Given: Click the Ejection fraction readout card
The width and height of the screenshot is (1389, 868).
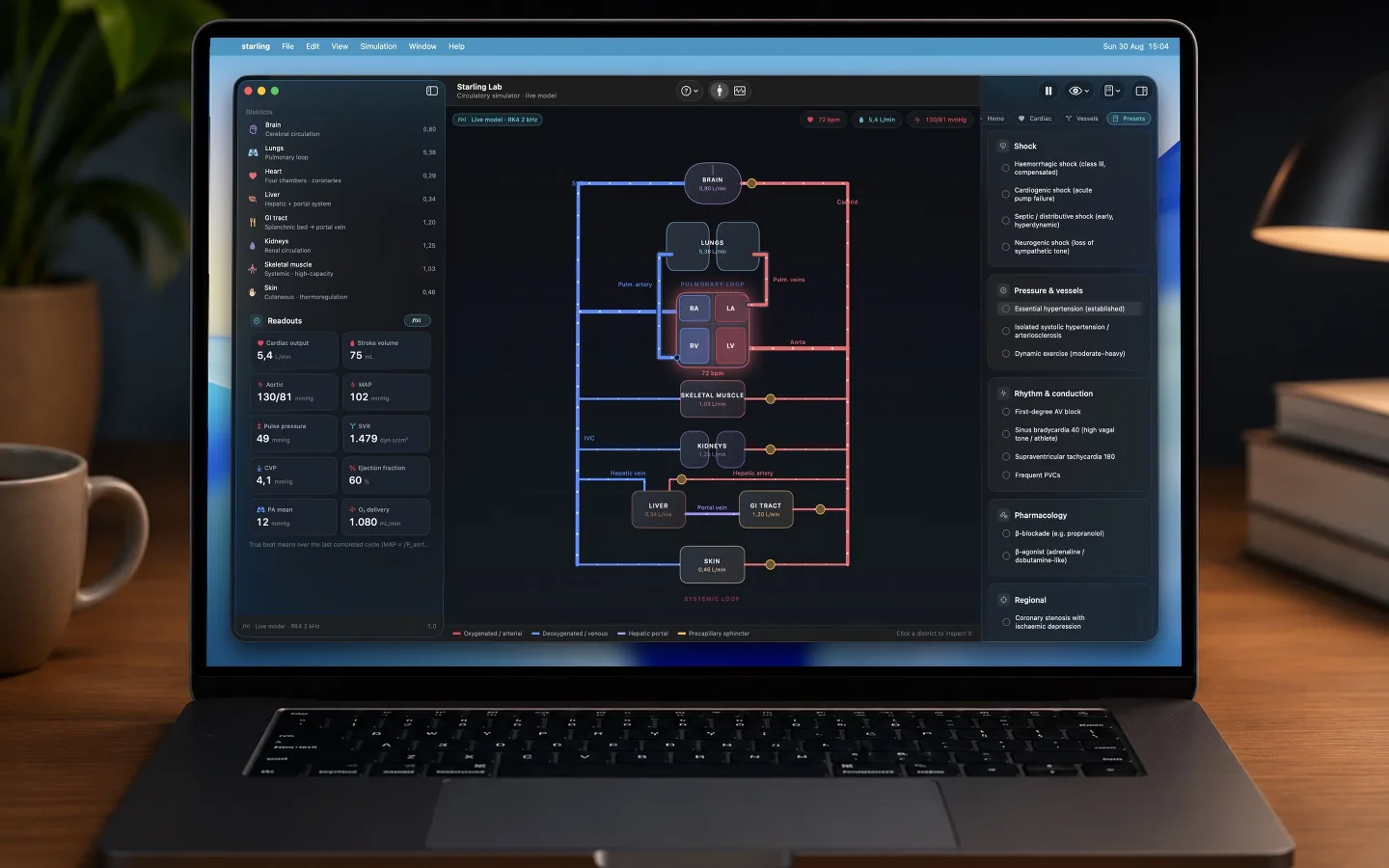Looking at the screenshot, I should click(386, 475).
